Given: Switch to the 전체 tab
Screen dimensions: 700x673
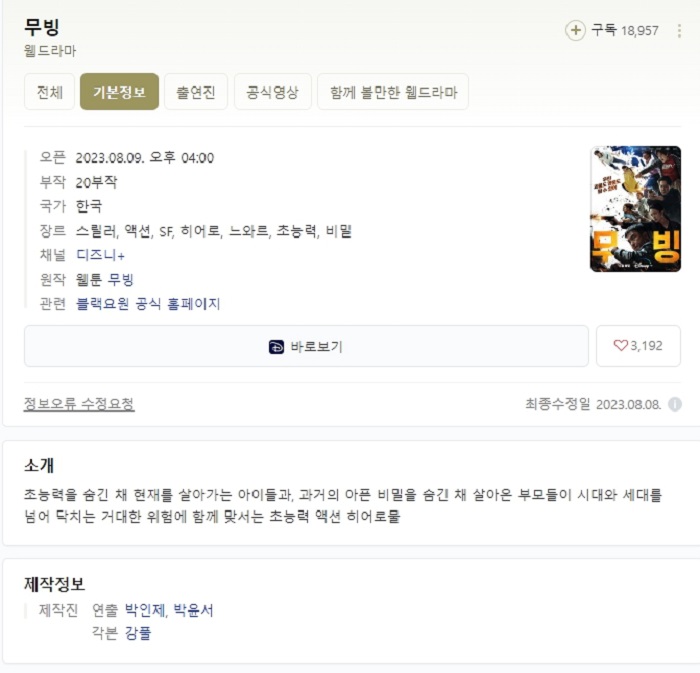Looking at the screenshot, I should (50, 92).
